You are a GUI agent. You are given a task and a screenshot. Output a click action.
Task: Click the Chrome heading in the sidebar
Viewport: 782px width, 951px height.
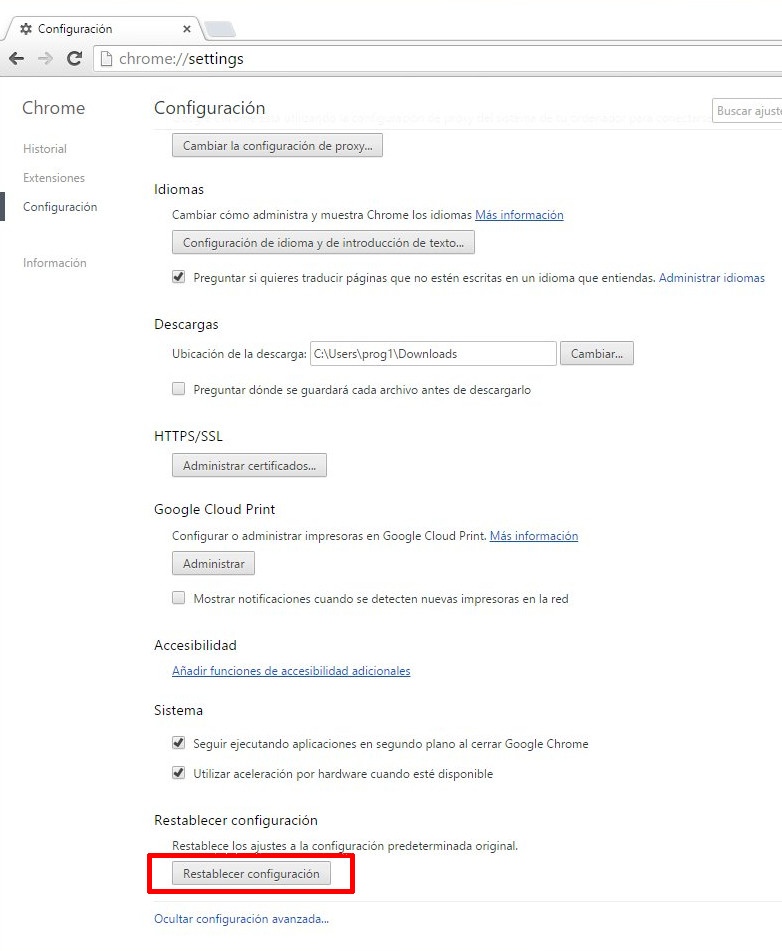53,108
